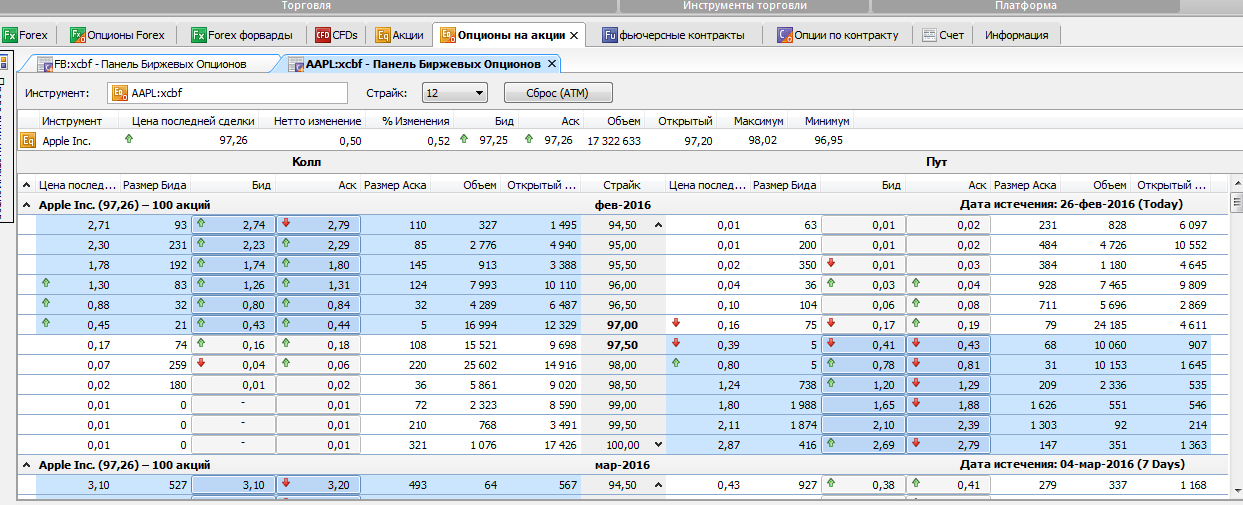Click put bid 1,65 at strike 99,00

pyautogui.click(x=863, y=405)
